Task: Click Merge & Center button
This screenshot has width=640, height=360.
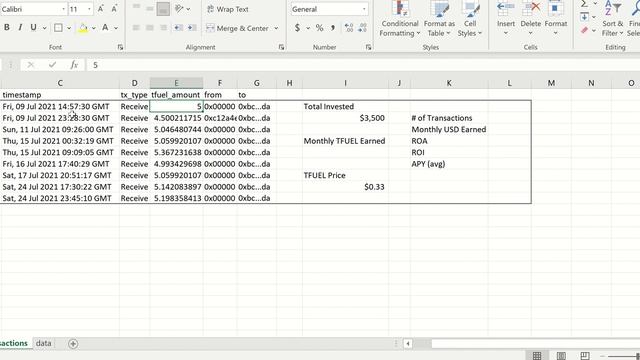Action: point(238,28)
